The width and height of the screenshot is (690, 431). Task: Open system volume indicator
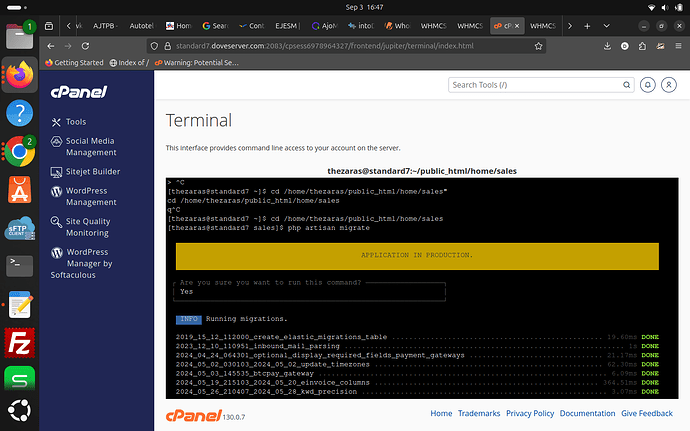click(664, 7)
